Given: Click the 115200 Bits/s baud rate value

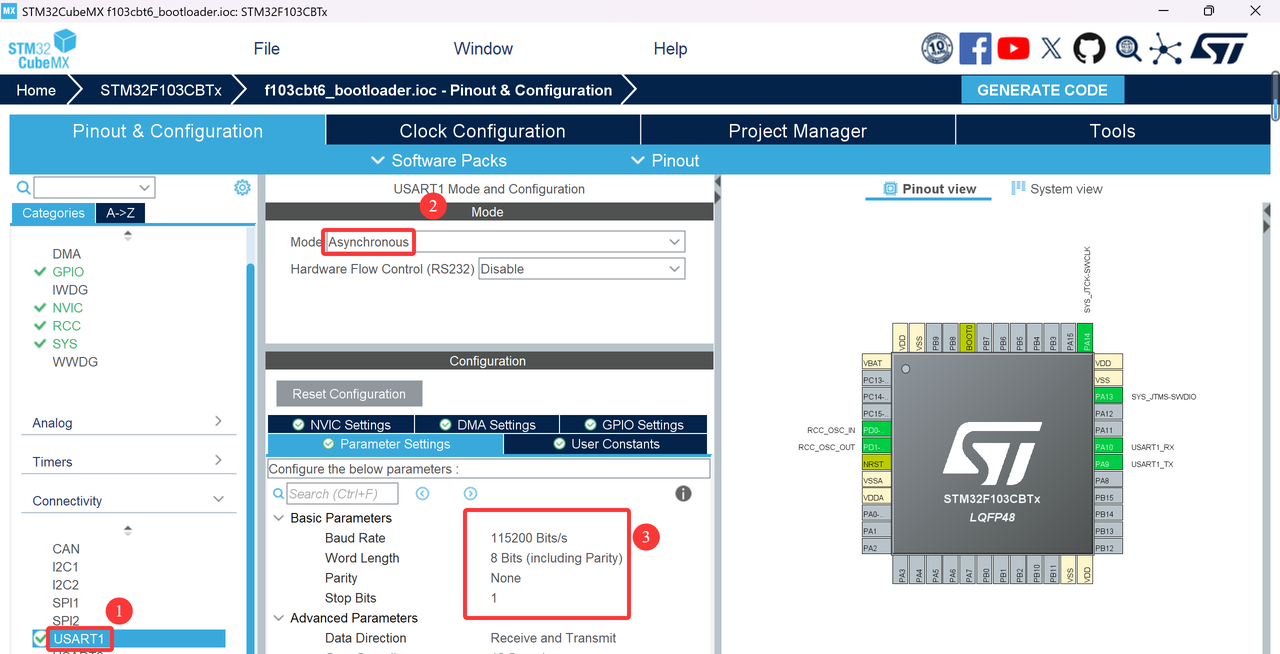Looking at the screenshot, I should coord(529,538).
